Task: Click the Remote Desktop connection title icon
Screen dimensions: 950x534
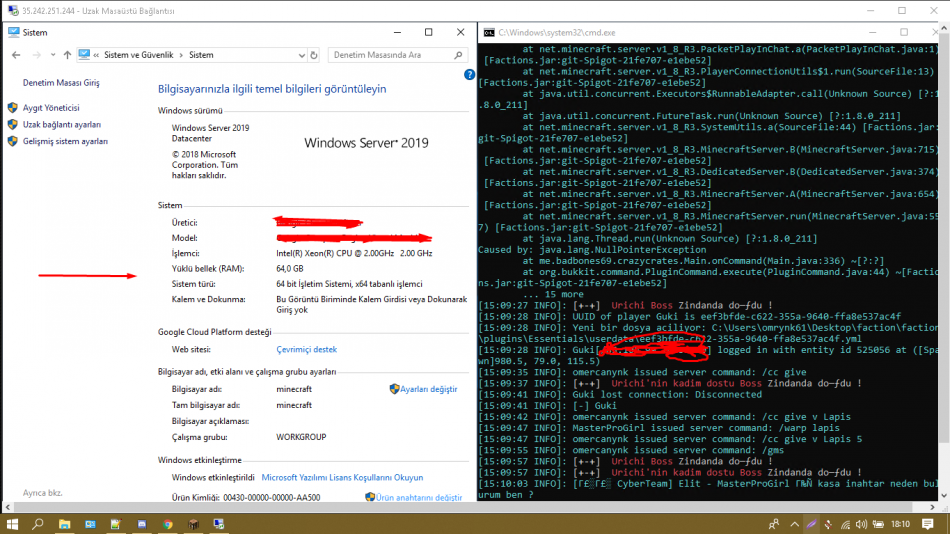Action: pyautogui.click(x=13, y=11)
